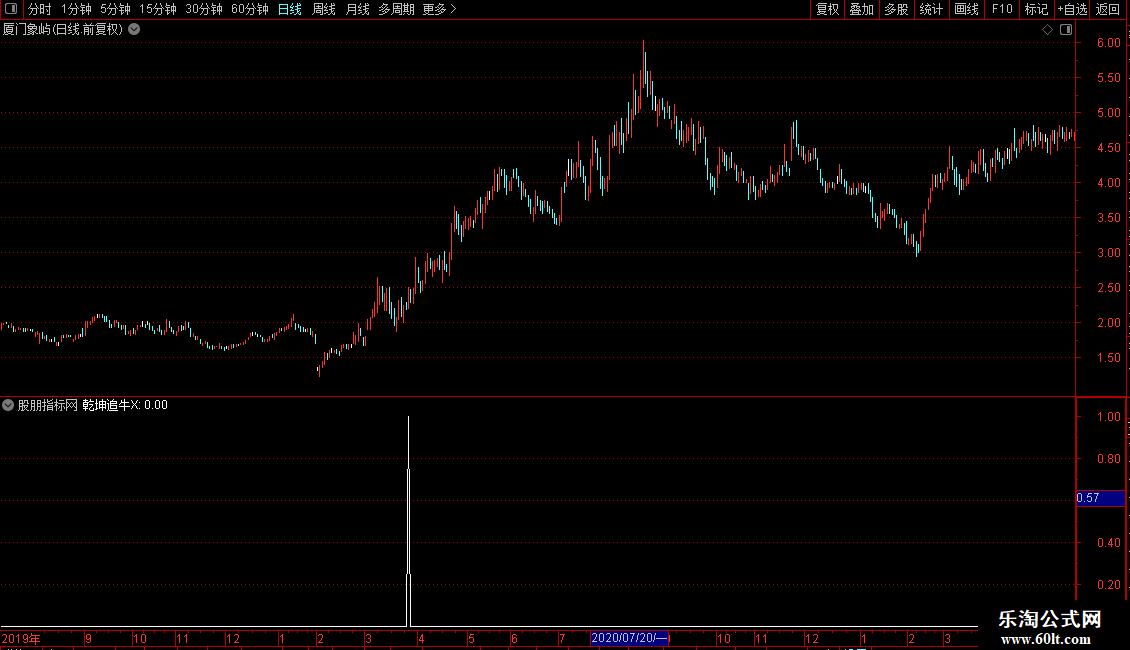Click the 标记 mark button
This screenshot has width=1130, height=650.
click(x=1036, y=9)
